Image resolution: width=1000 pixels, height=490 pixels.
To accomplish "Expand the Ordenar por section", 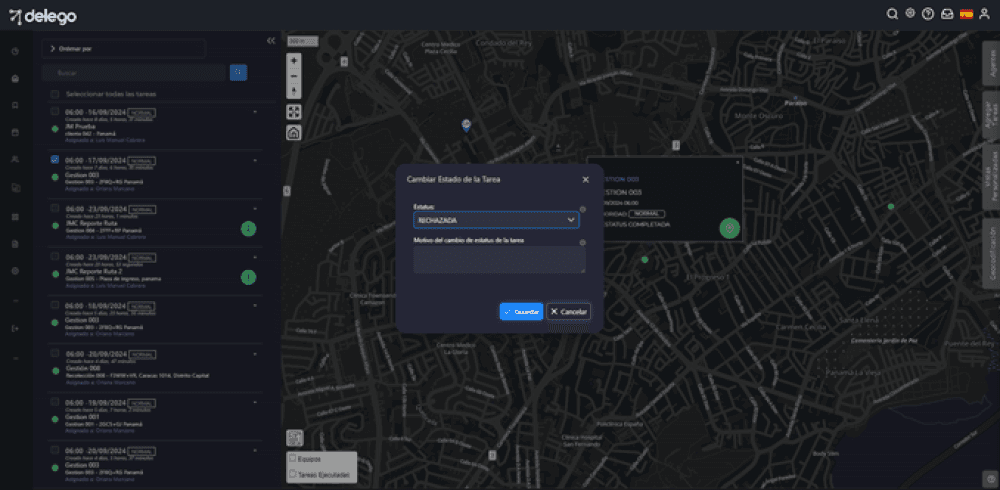I will pyautogui.click(x=52, y=48).
